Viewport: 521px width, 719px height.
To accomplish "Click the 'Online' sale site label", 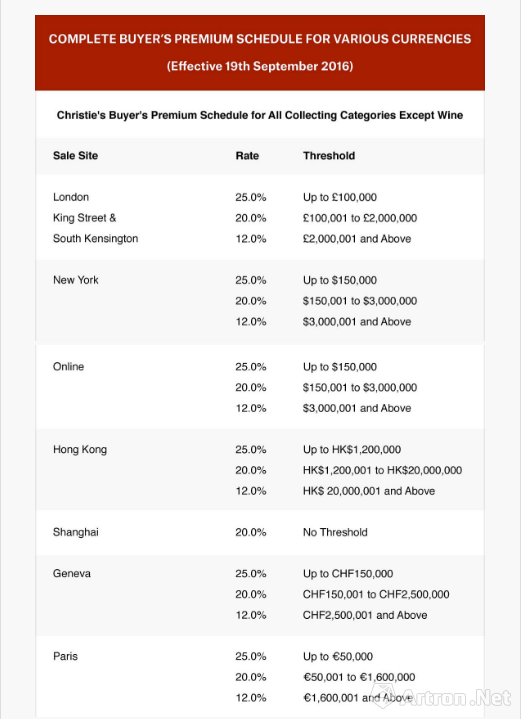I will (x=68, y=366).
